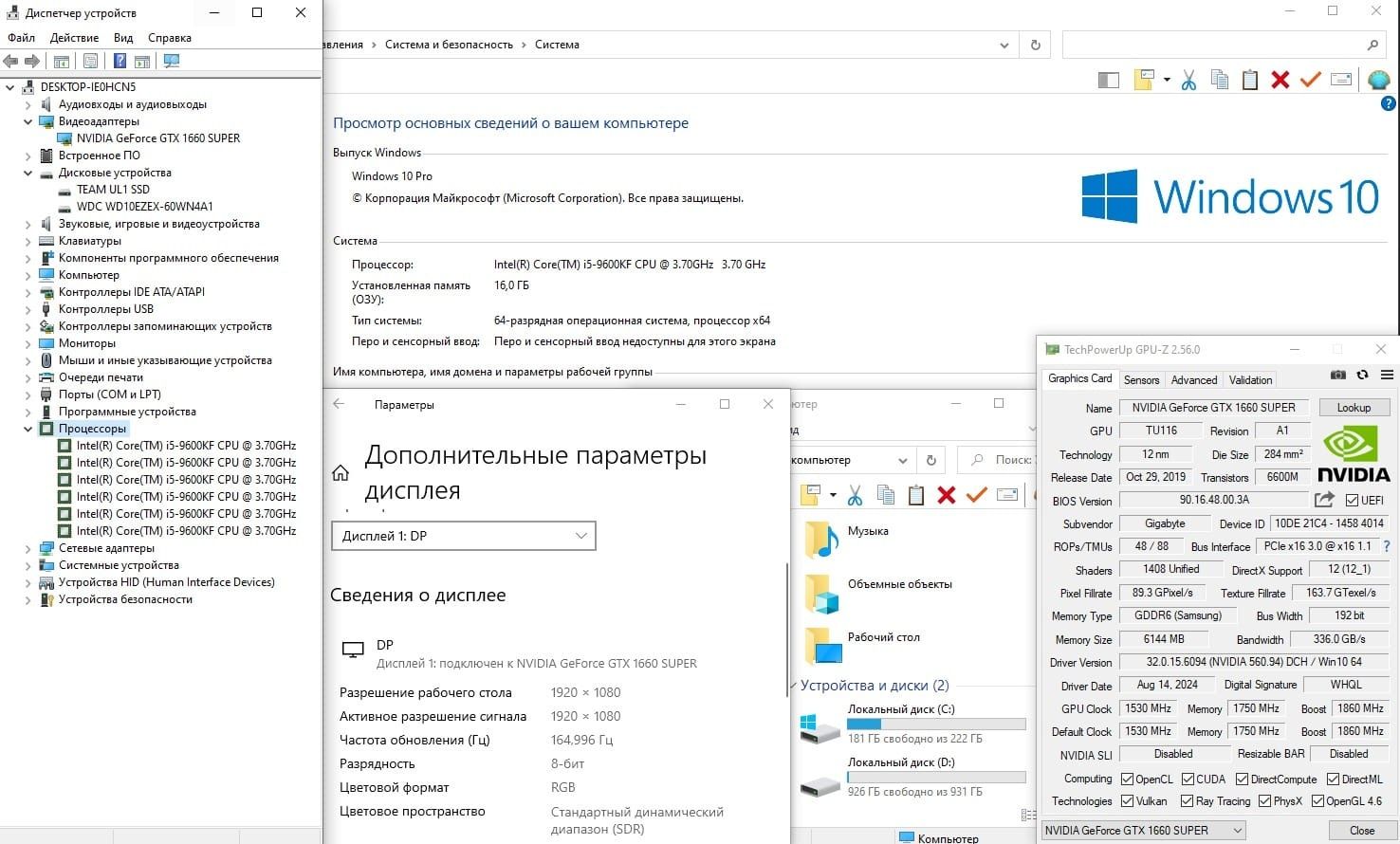Open the GPU-Z hamburger menu

[x=1387, y=376]
